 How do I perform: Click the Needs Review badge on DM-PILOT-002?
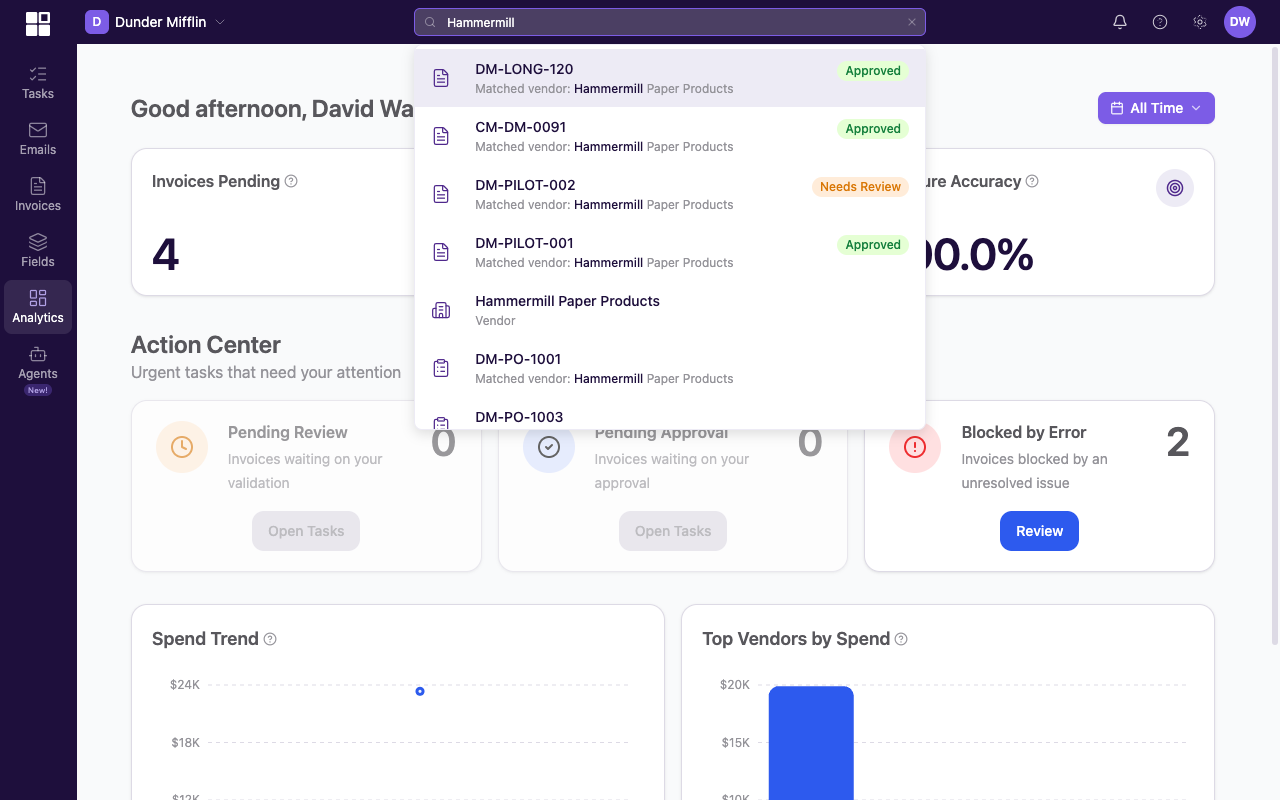[860, 187]
